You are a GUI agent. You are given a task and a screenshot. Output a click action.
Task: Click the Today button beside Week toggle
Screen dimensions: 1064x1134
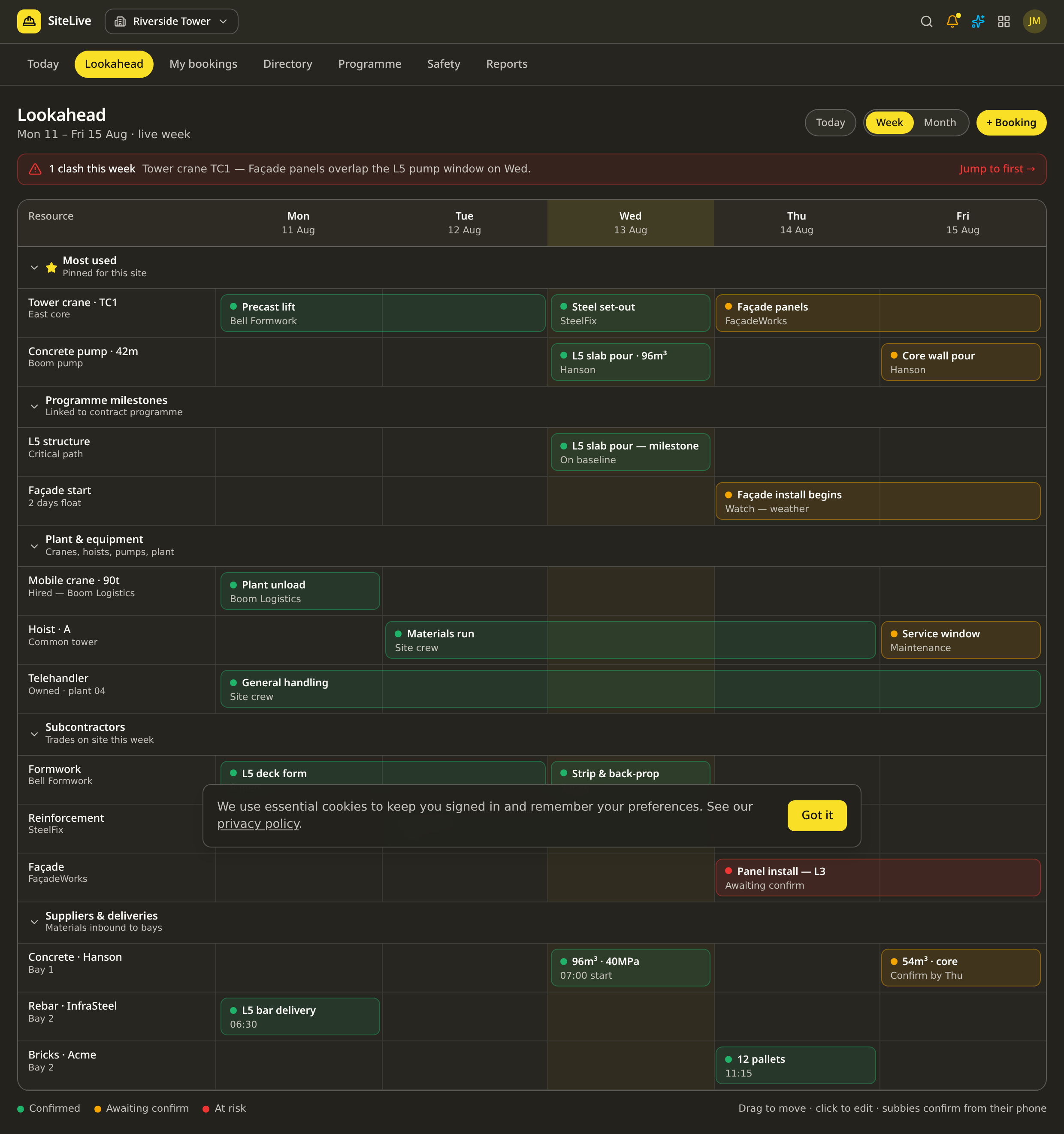coord(830,123)
